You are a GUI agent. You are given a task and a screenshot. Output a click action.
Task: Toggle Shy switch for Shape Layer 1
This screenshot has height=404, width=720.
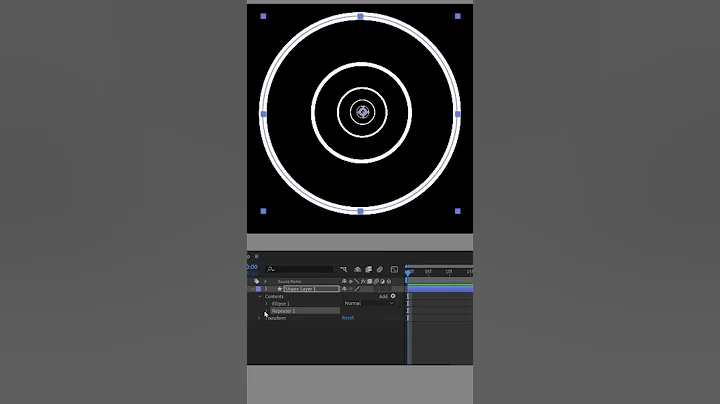(344, 289)
